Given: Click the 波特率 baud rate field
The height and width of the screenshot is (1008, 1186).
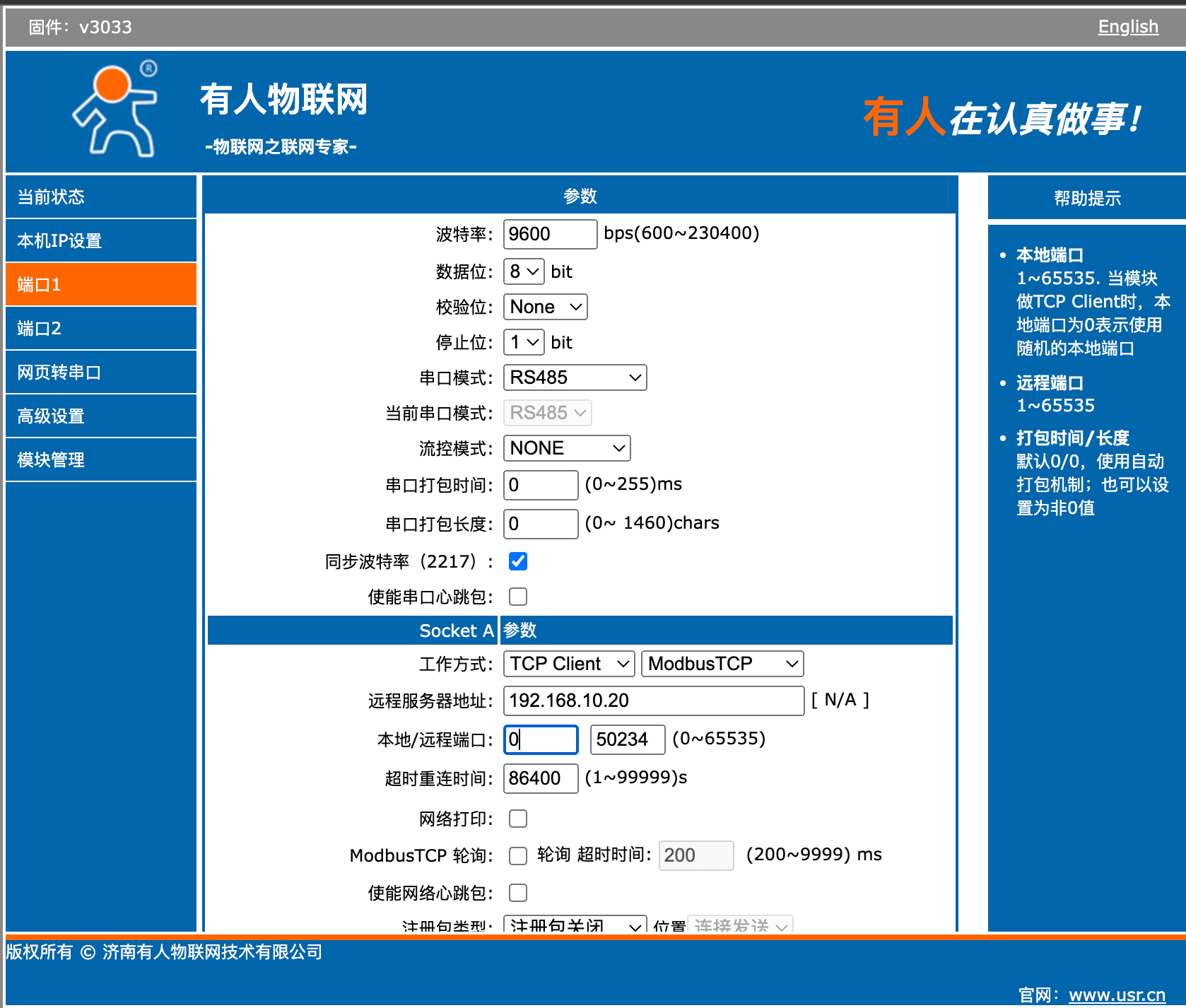Looking at the screenshot, I should click(549, 234).
